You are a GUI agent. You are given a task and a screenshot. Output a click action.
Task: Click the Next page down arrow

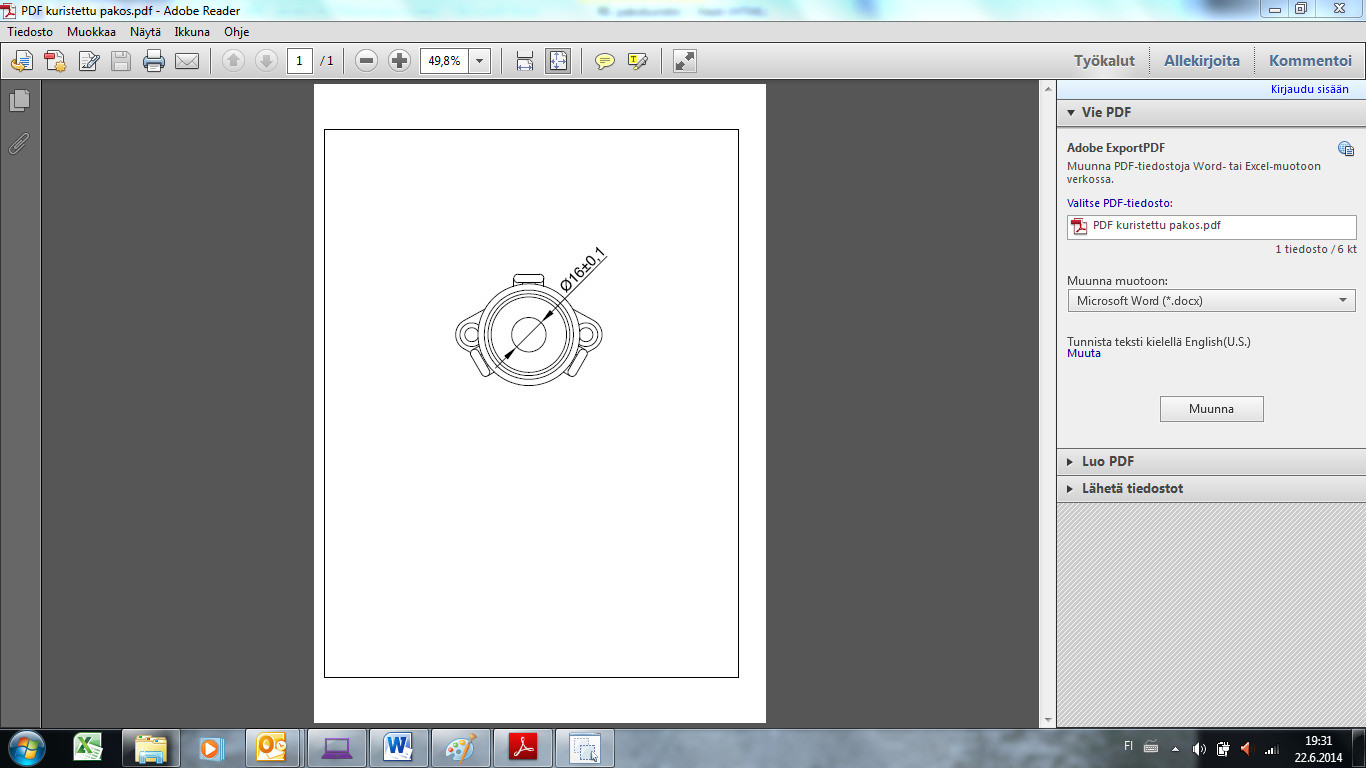click(x=266, y=61)
